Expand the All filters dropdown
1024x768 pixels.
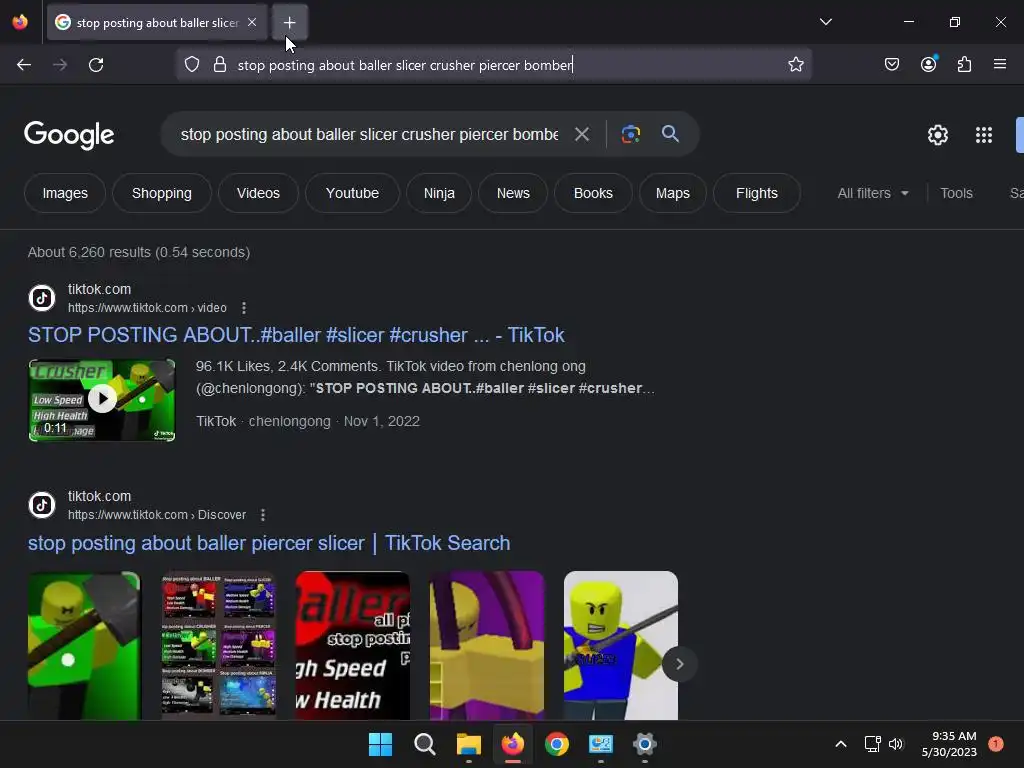872,193
